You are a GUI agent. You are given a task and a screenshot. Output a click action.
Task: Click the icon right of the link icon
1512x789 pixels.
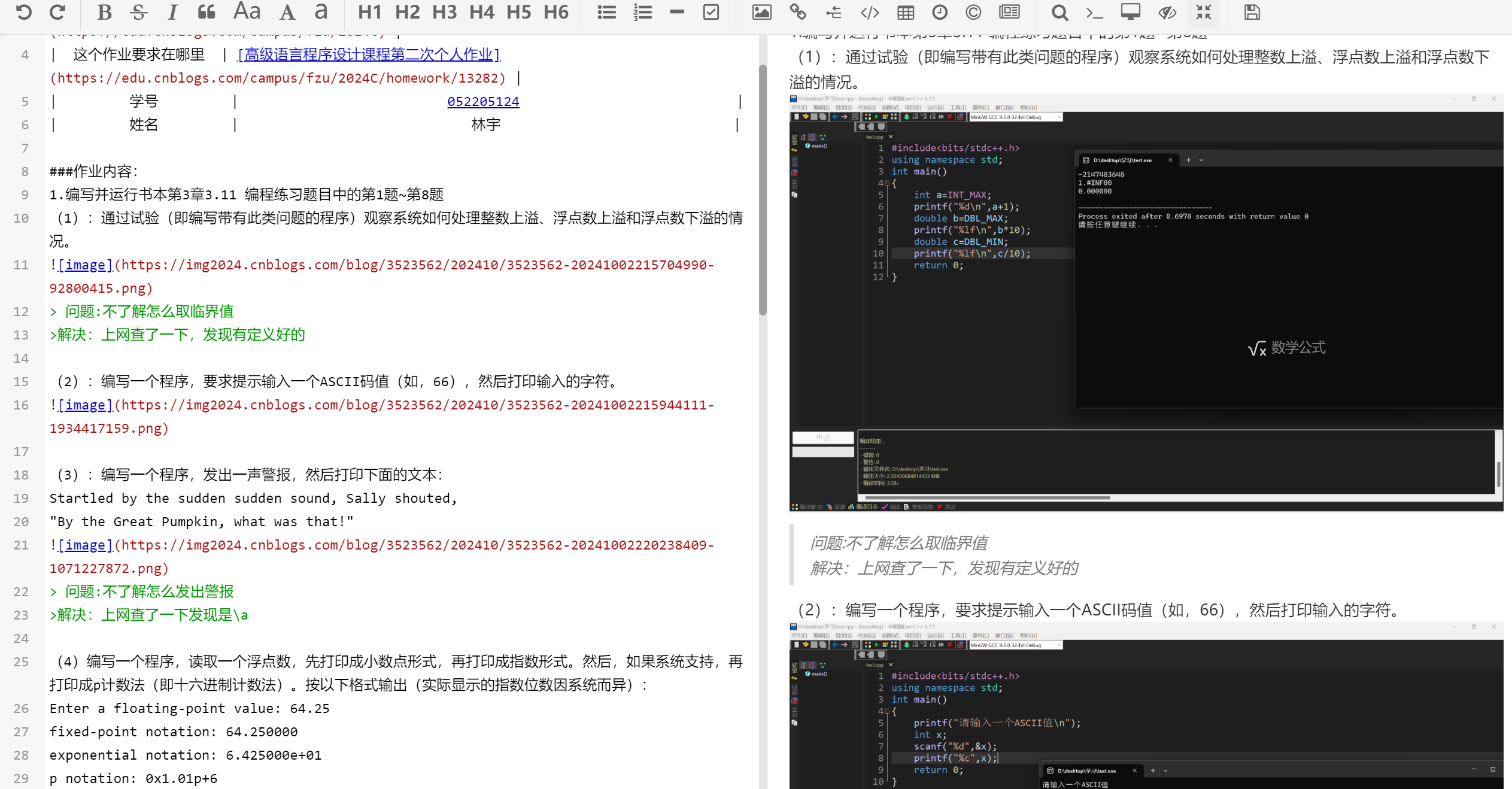[x=833, y=12]
